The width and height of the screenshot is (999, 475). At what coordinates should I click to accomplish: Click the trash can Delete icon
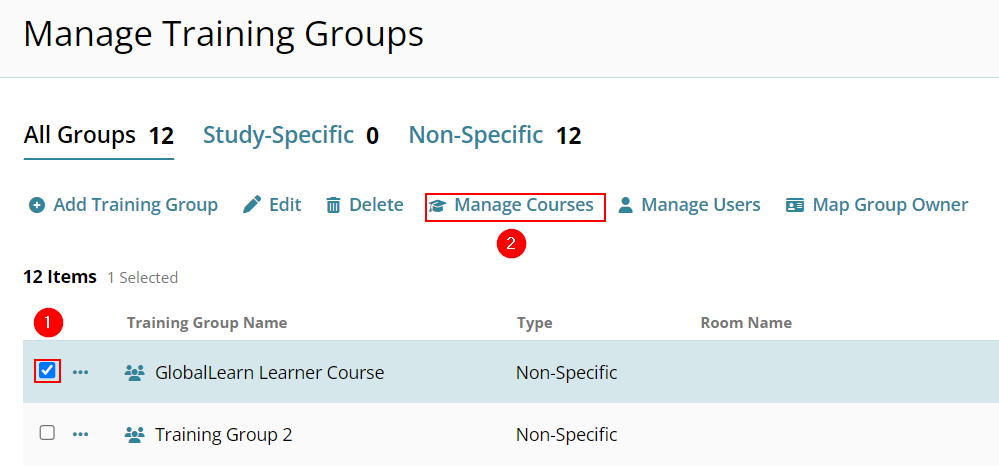tap(333, 206)
